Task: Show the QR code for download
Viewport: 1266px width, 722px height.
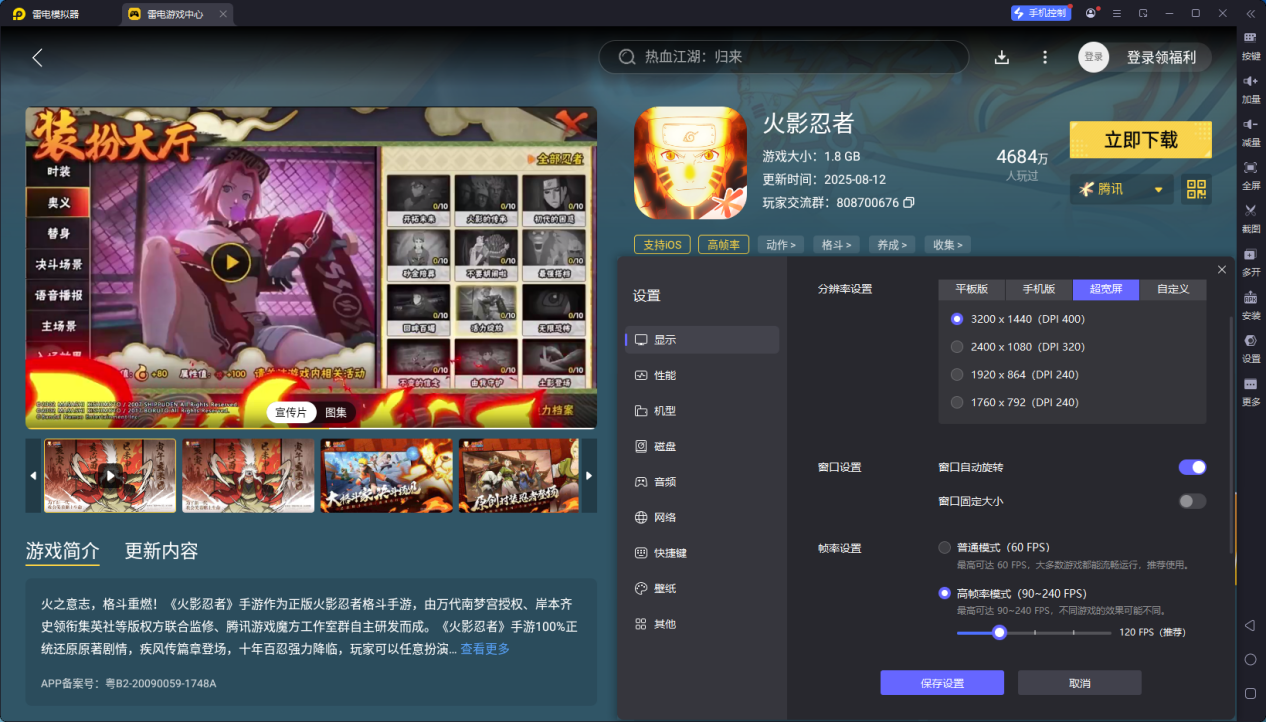Action: (1196, 189)
